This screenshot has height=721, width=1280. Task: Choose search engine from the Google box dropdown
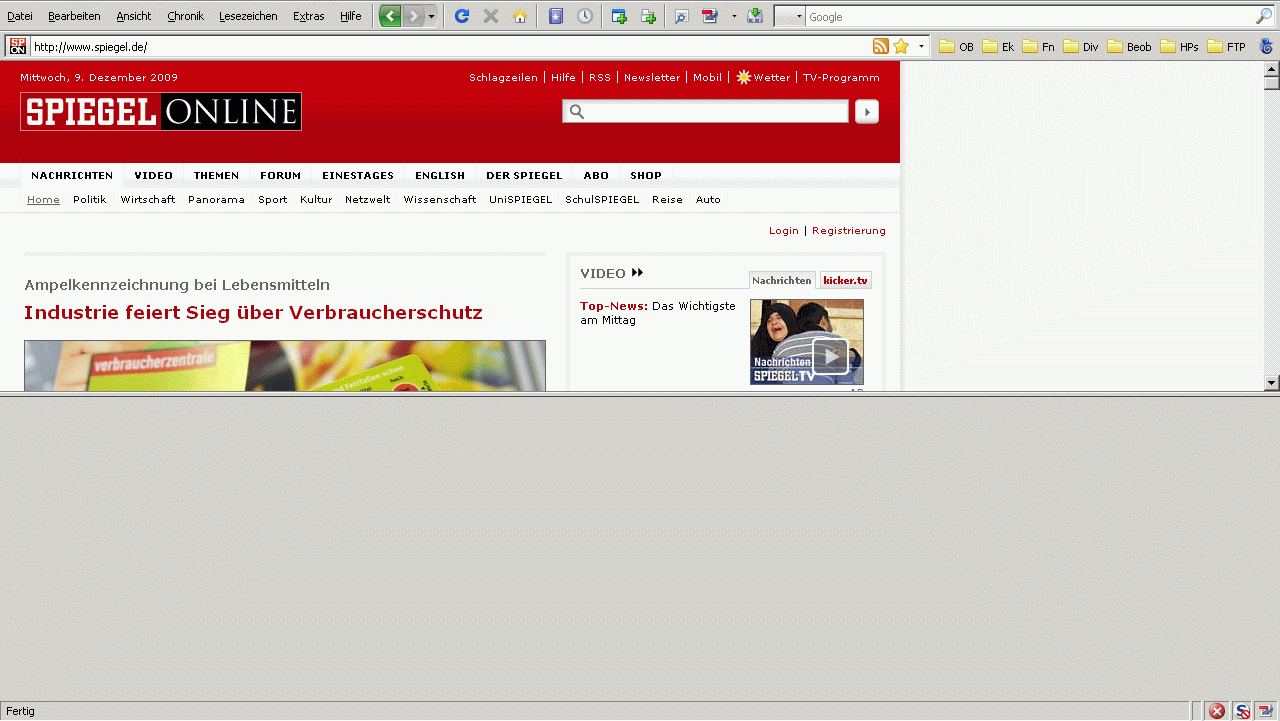789,16
